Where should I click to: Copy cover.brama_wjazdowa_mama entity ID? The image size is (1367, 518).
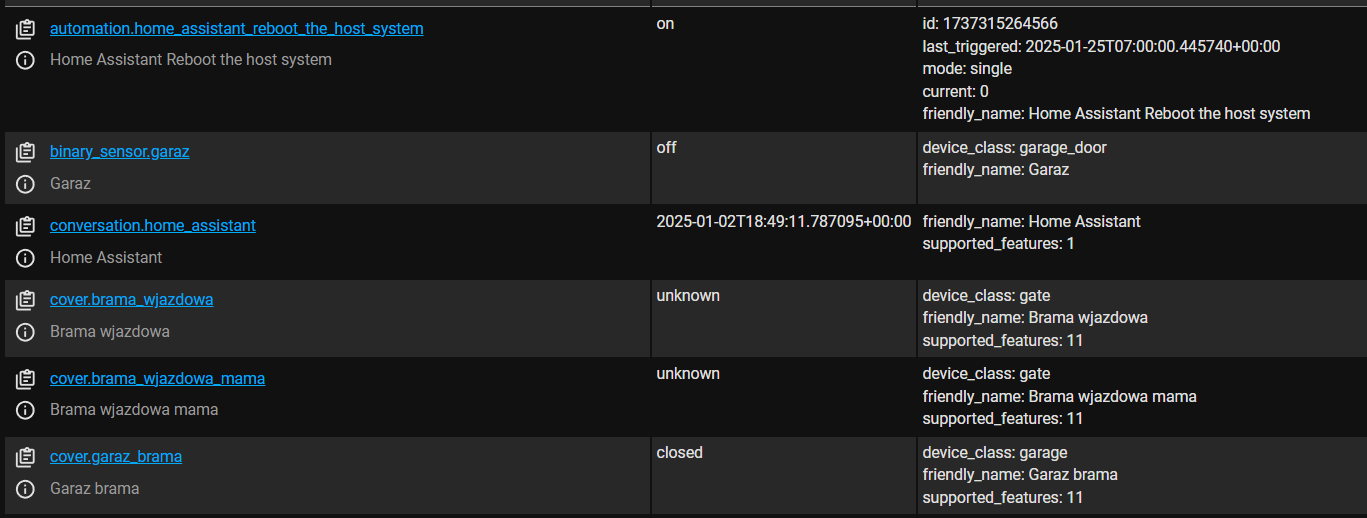pyautogui.click(x=25, y=379)
